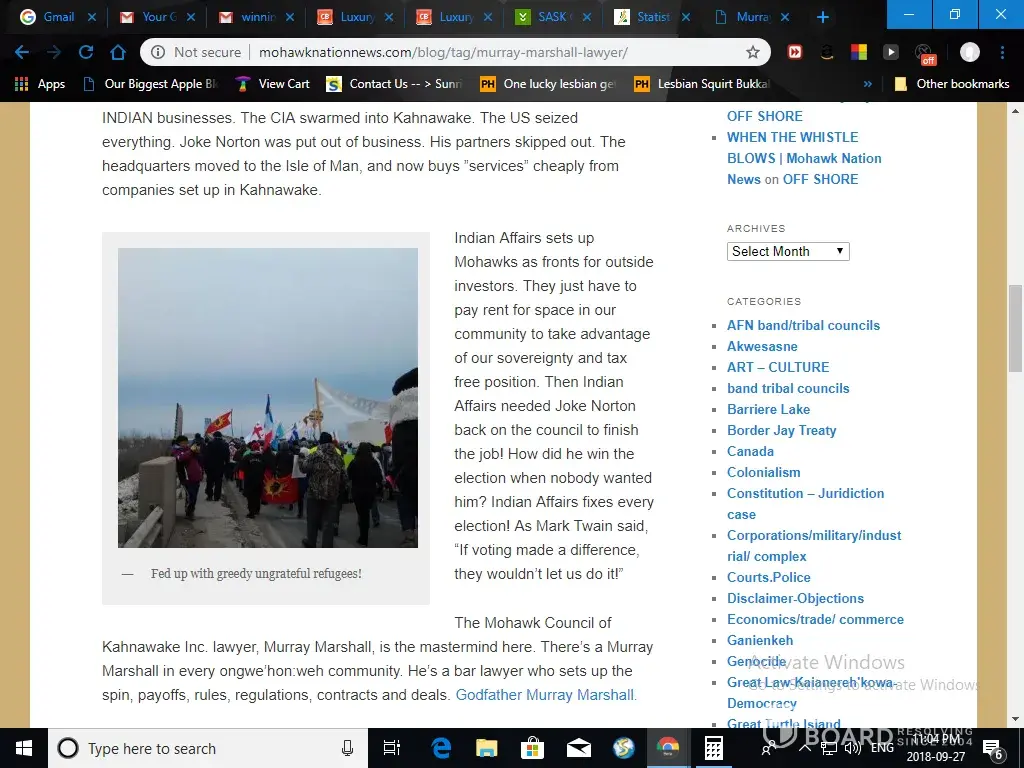The image size is (1024, 768).
Task: Open the AFN band/tribal councils category
Action: pyautogui.click(x=803, y=325)
